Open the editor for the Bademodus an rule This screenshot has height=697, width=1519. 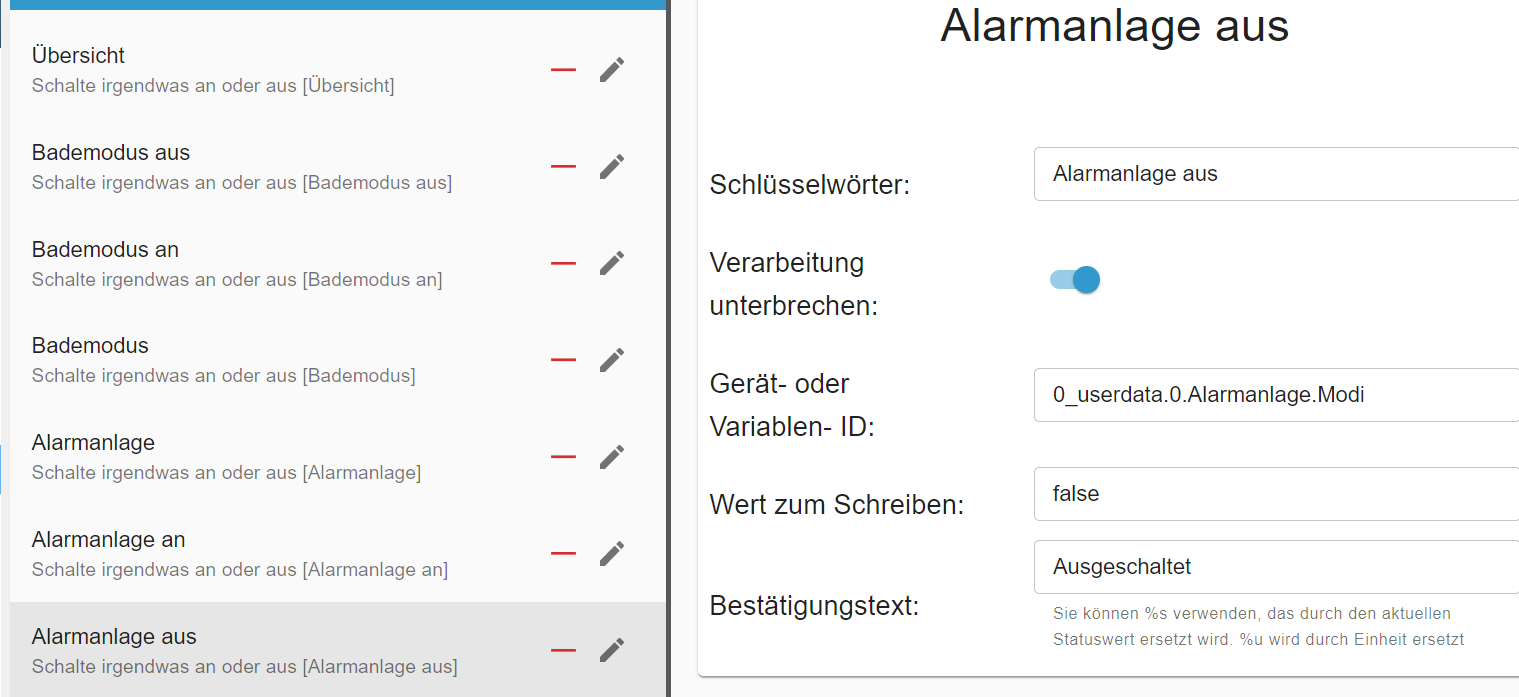pos(611,263)
